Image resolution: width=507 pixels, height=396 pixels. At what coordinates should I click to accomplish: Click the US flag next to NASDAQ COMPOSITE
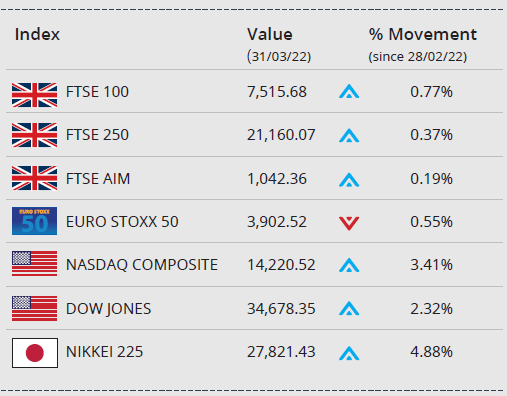point(34,263)
